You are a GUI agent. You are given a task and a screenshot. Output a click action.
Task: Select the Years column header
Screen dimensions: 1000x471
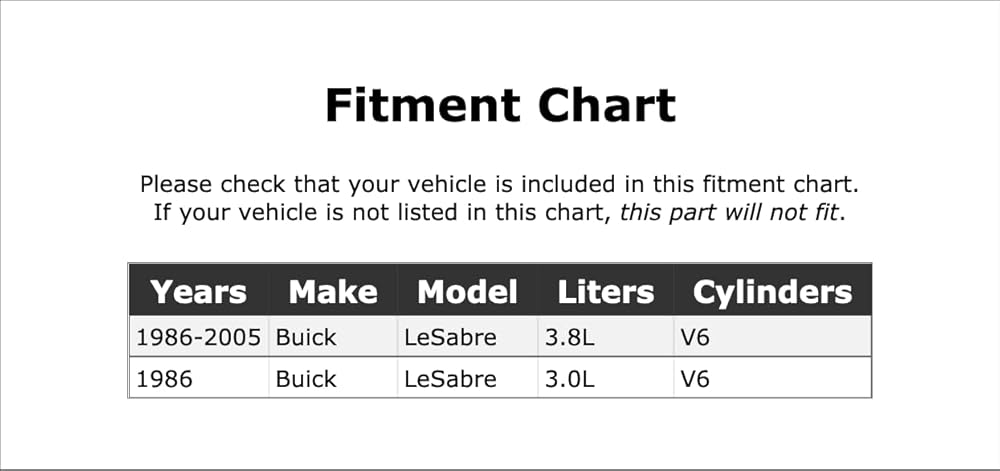[199, 292]
